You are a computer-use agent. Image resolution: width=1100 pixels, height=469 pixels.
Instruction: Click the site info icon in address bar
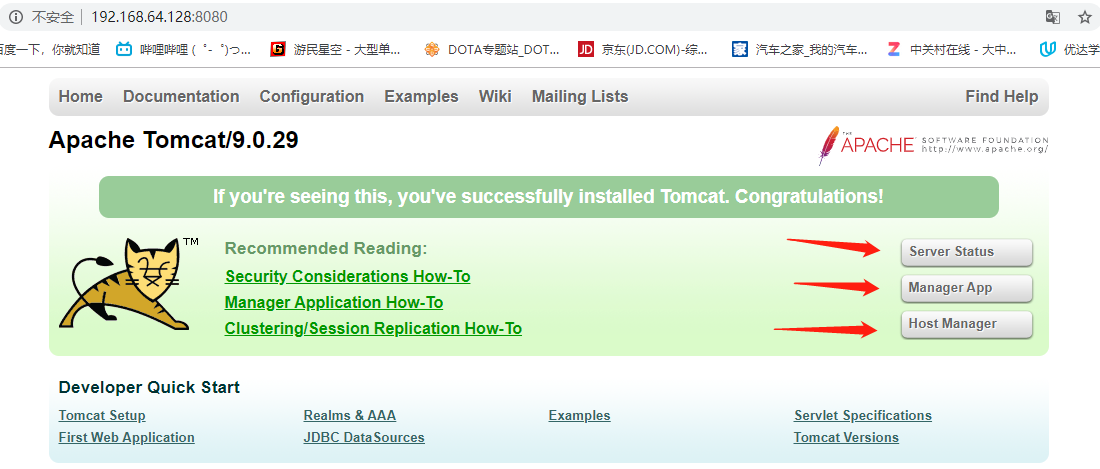coord(15,17)
